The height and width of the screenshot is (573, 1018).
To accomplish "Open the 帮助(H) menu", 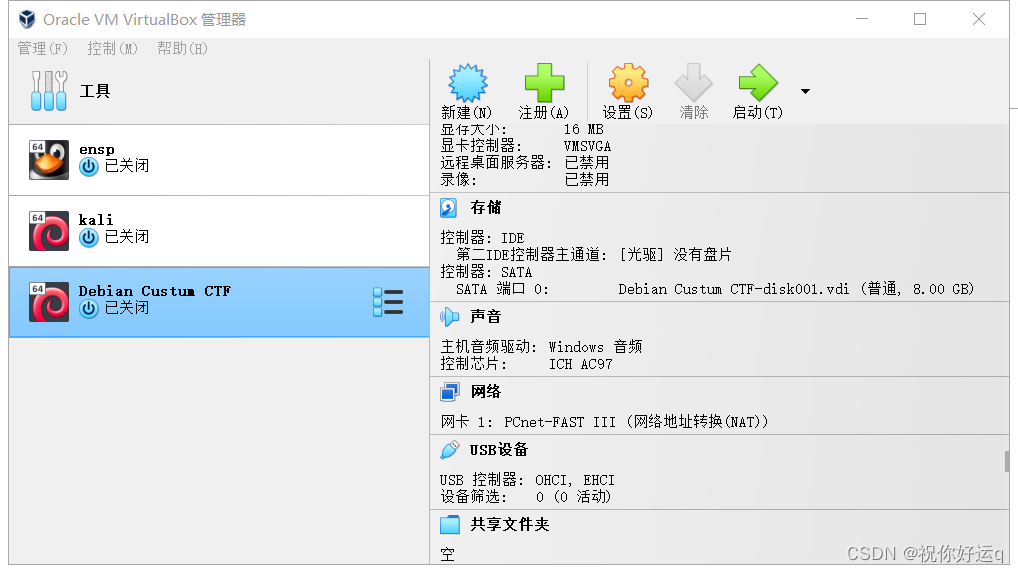I will (x=182, y=49).
